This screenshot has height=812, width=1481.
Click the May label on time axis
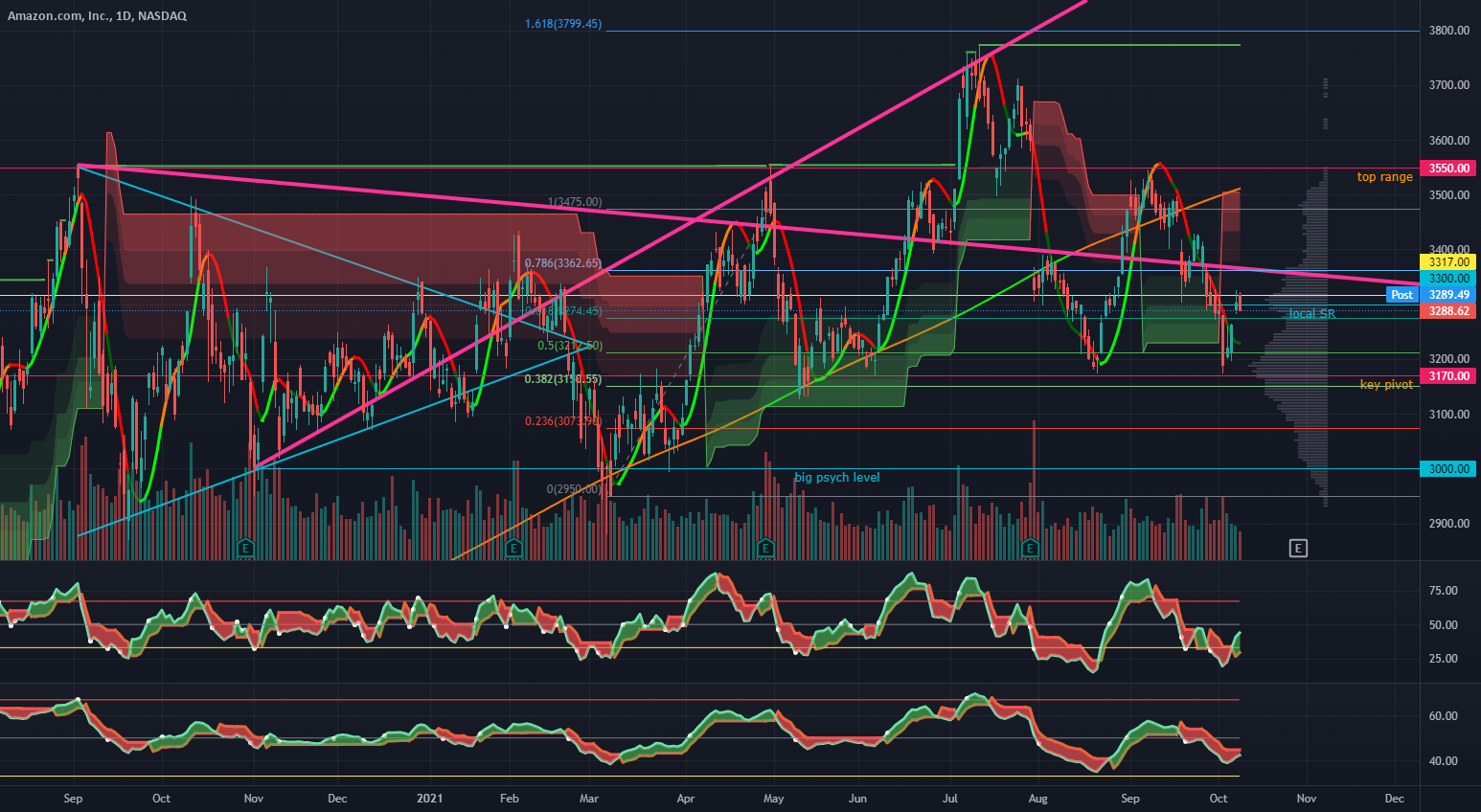773,799
